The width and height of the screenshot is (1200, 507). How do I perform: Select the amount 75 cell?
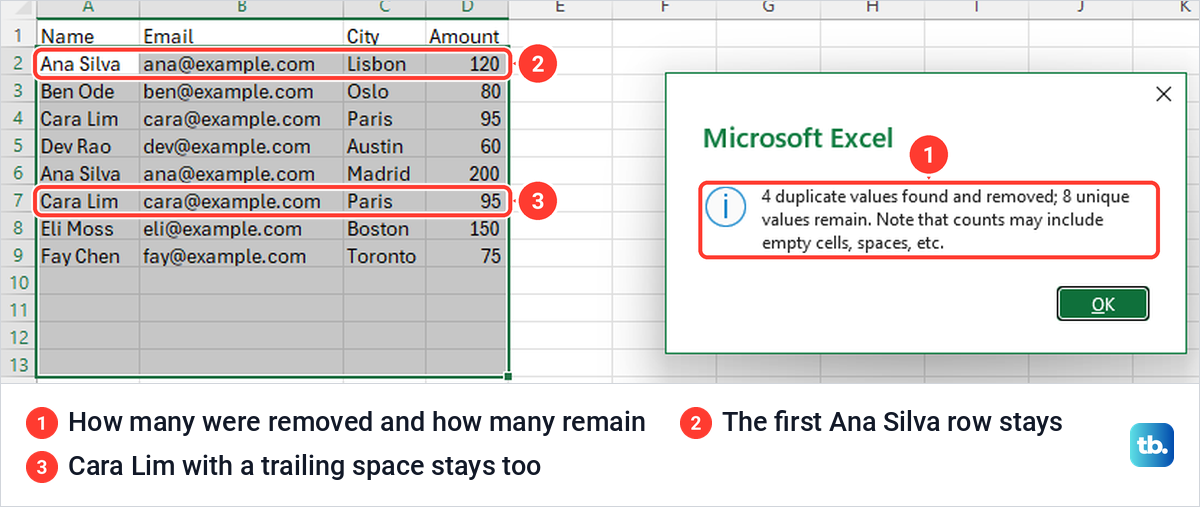click(x=467, y=256)
